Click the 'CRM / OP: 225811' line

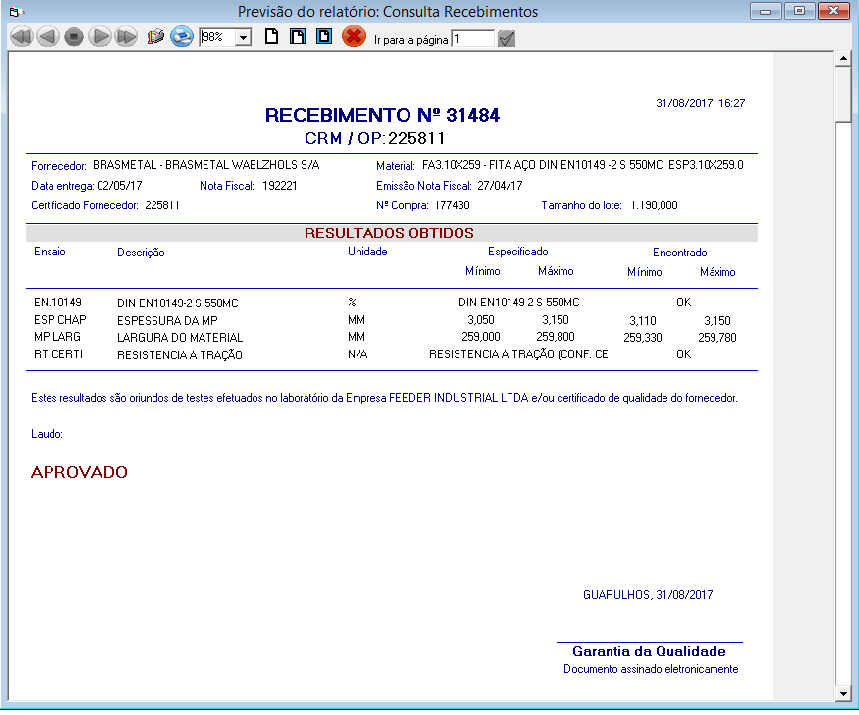[x=375, y=138]
